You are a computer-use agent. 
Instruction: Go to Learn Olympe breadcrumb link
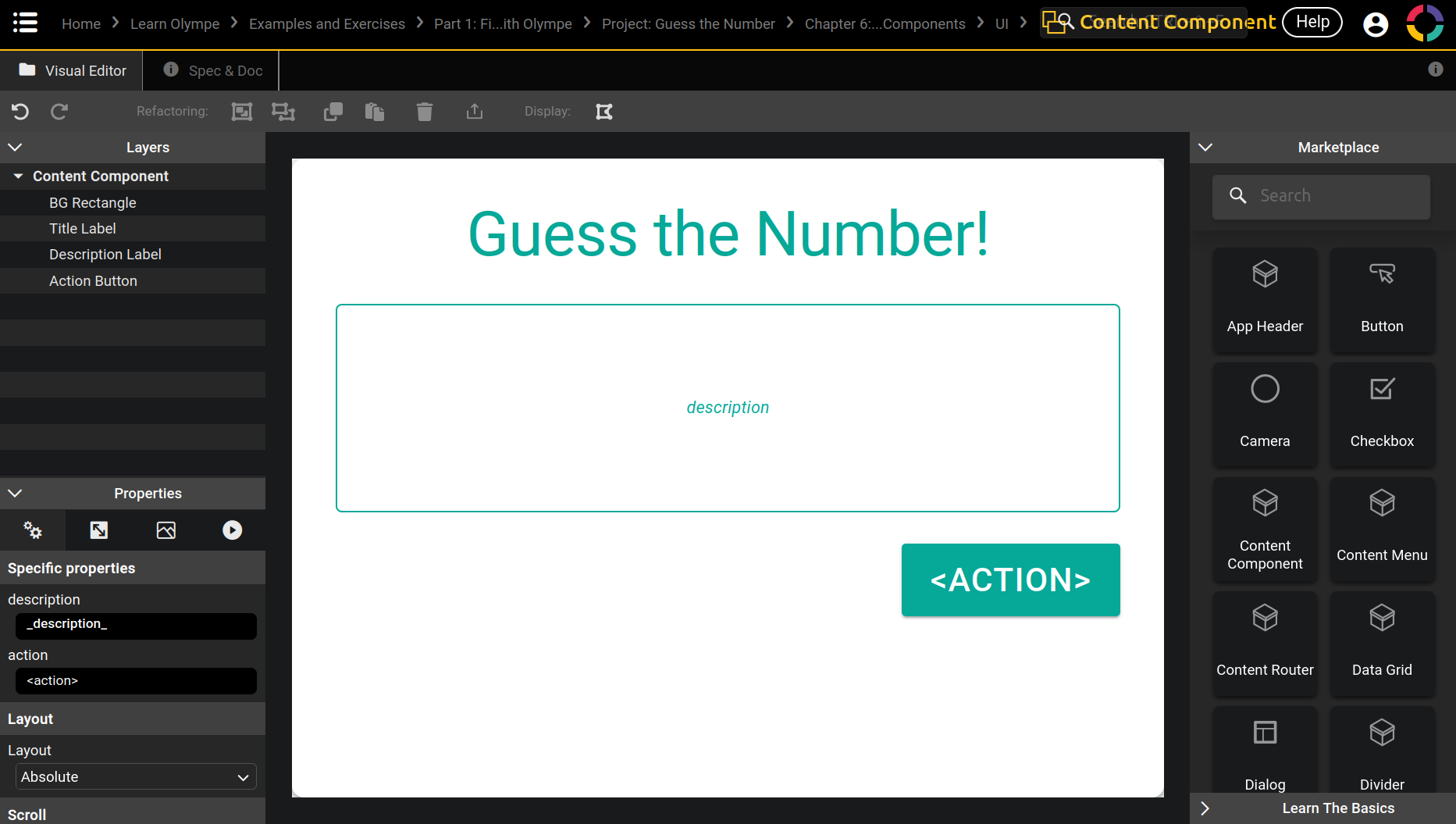point(175,24)
